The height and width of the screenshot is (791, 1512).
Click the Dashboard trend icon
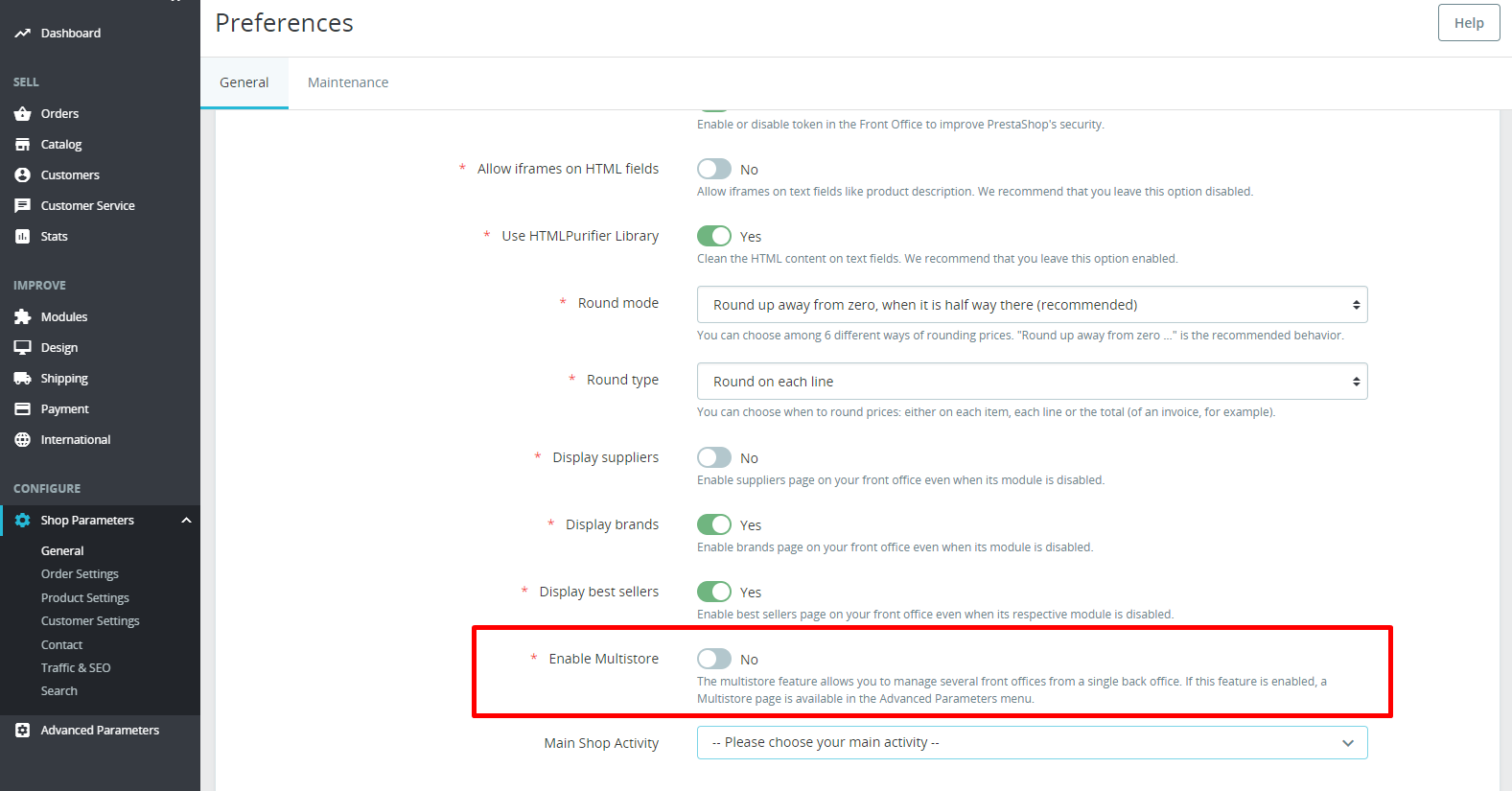click(x=22, y=34)
